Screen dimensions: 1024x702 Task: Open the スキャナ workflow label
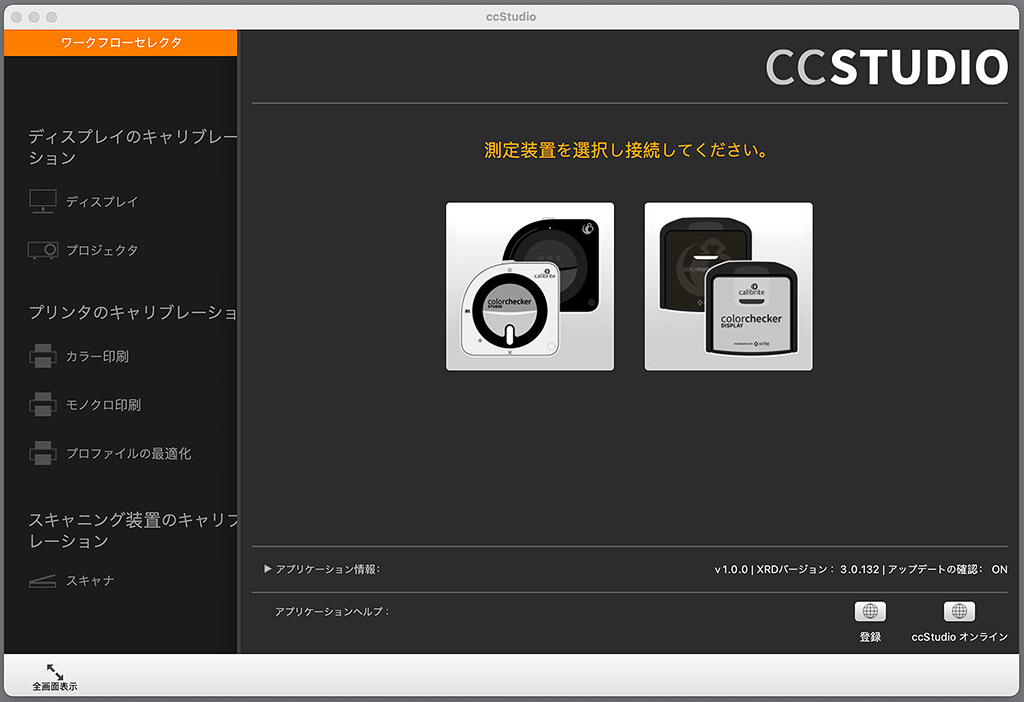click(90, 581)
